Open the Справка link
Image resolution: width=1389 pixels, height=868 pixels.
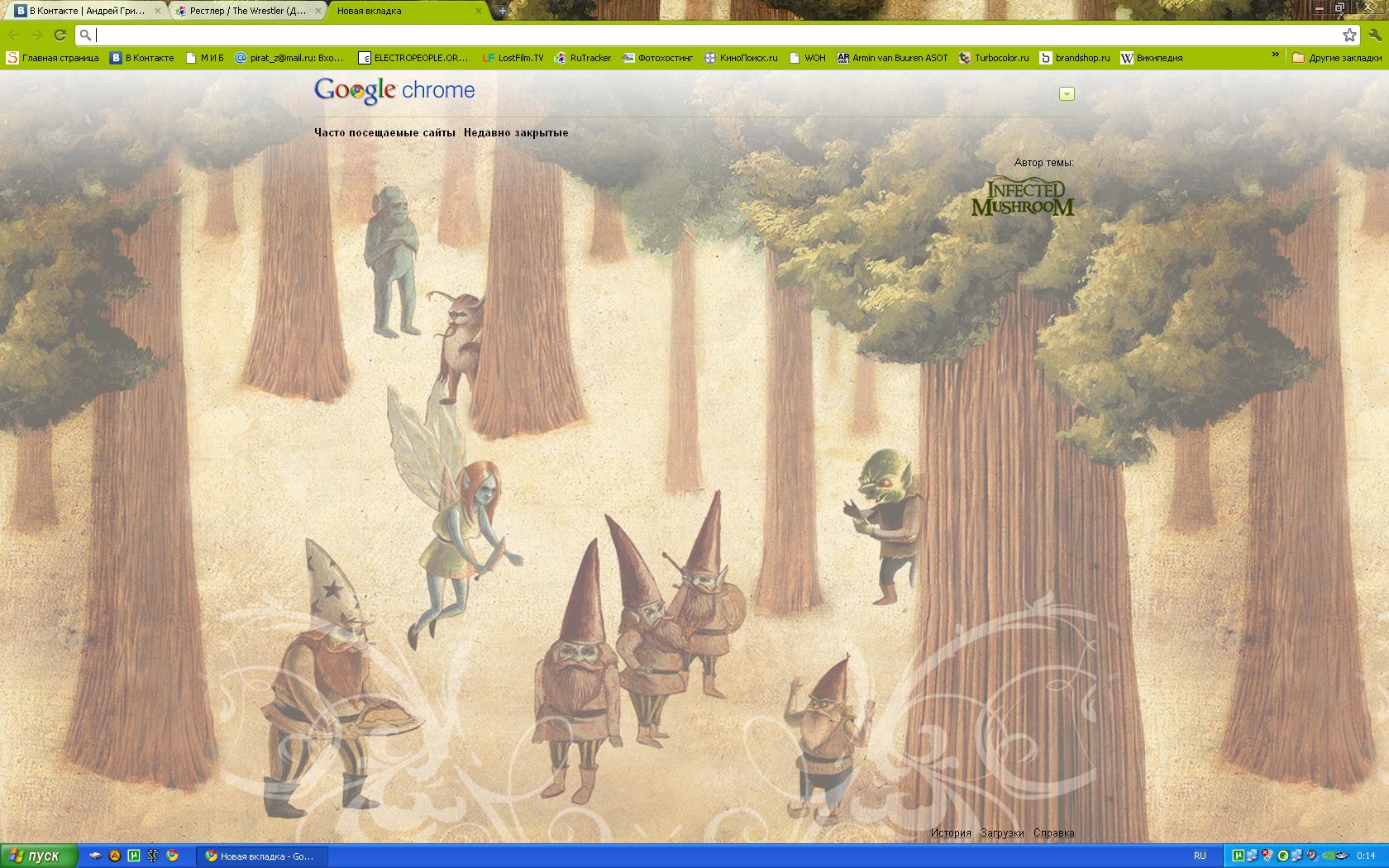(1054, 832)
